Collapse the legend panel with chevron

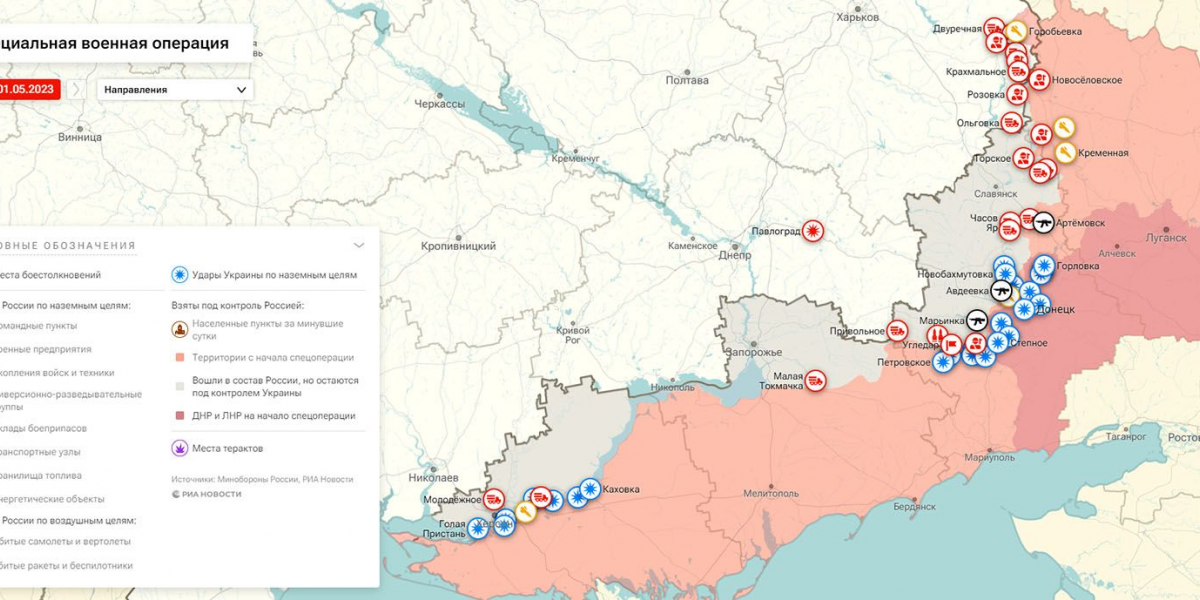(359, 245)
